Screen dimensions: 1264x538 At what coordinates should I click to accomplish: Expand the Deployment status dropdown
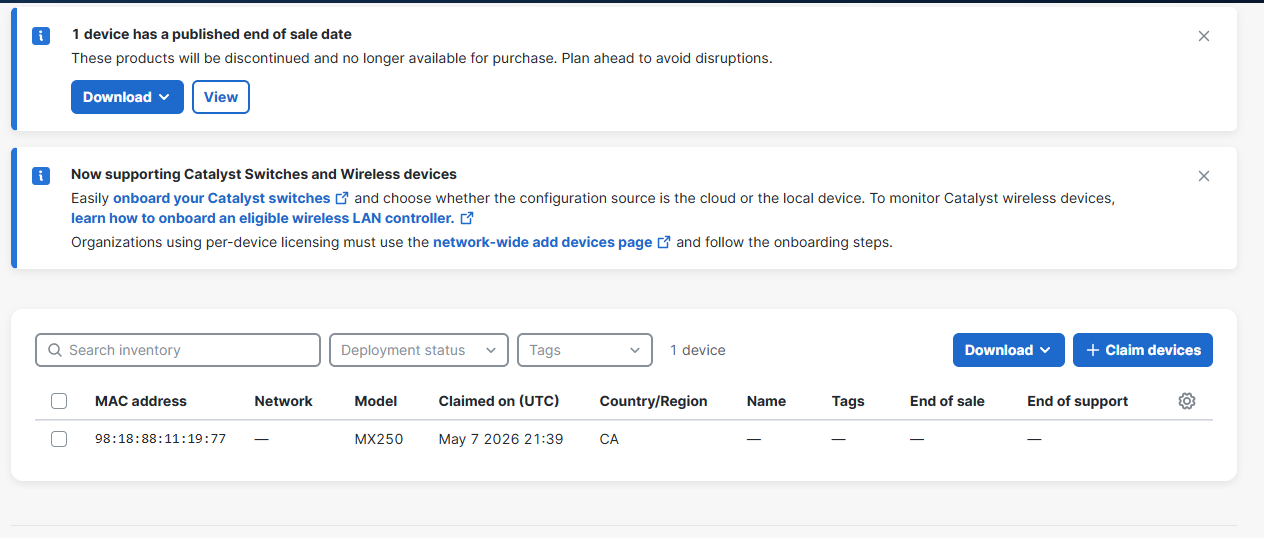tap(419, 350)
